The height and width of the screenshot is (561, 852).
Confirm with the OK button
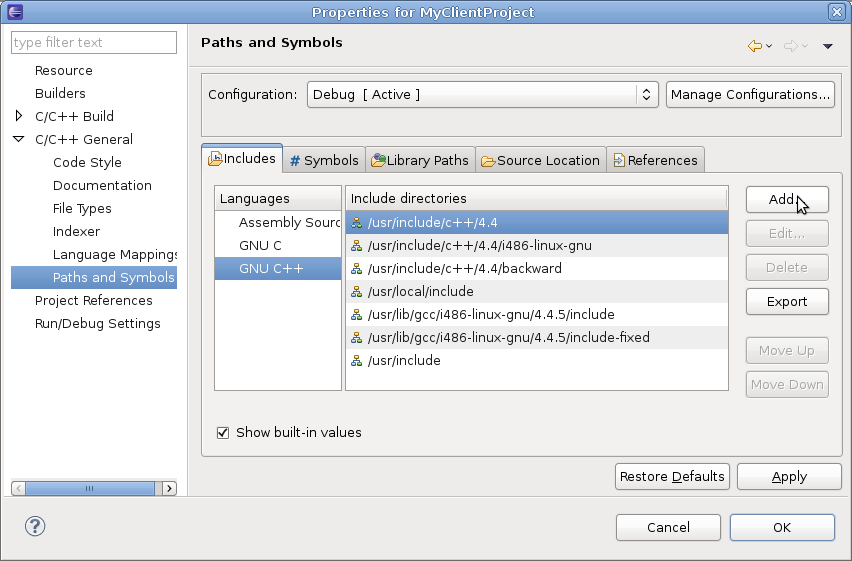[x=782, y=527]
